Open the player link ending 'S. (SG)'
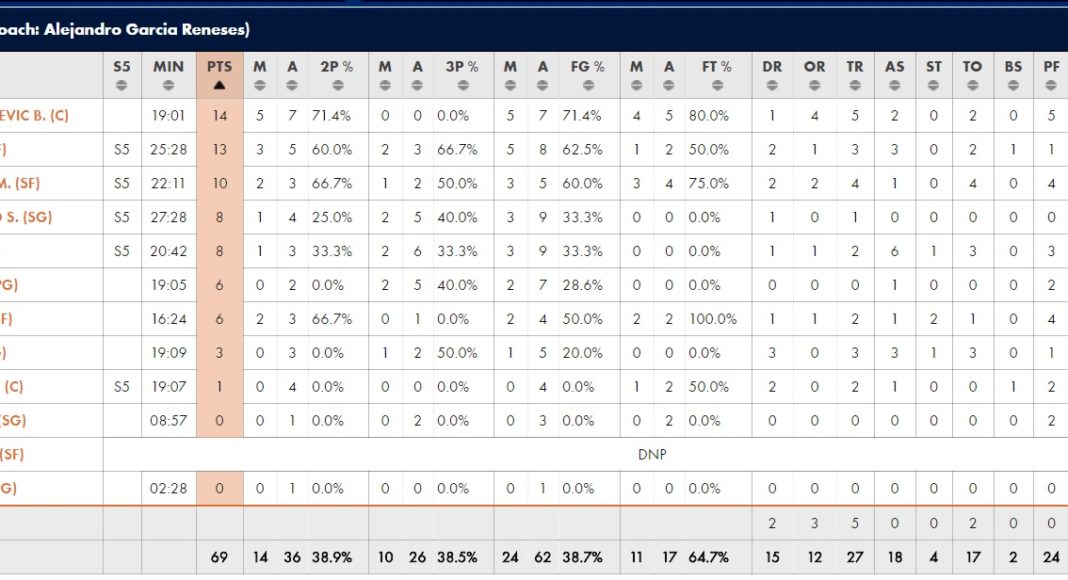Screen dimensions: 1068x580 tap(20, 217)
